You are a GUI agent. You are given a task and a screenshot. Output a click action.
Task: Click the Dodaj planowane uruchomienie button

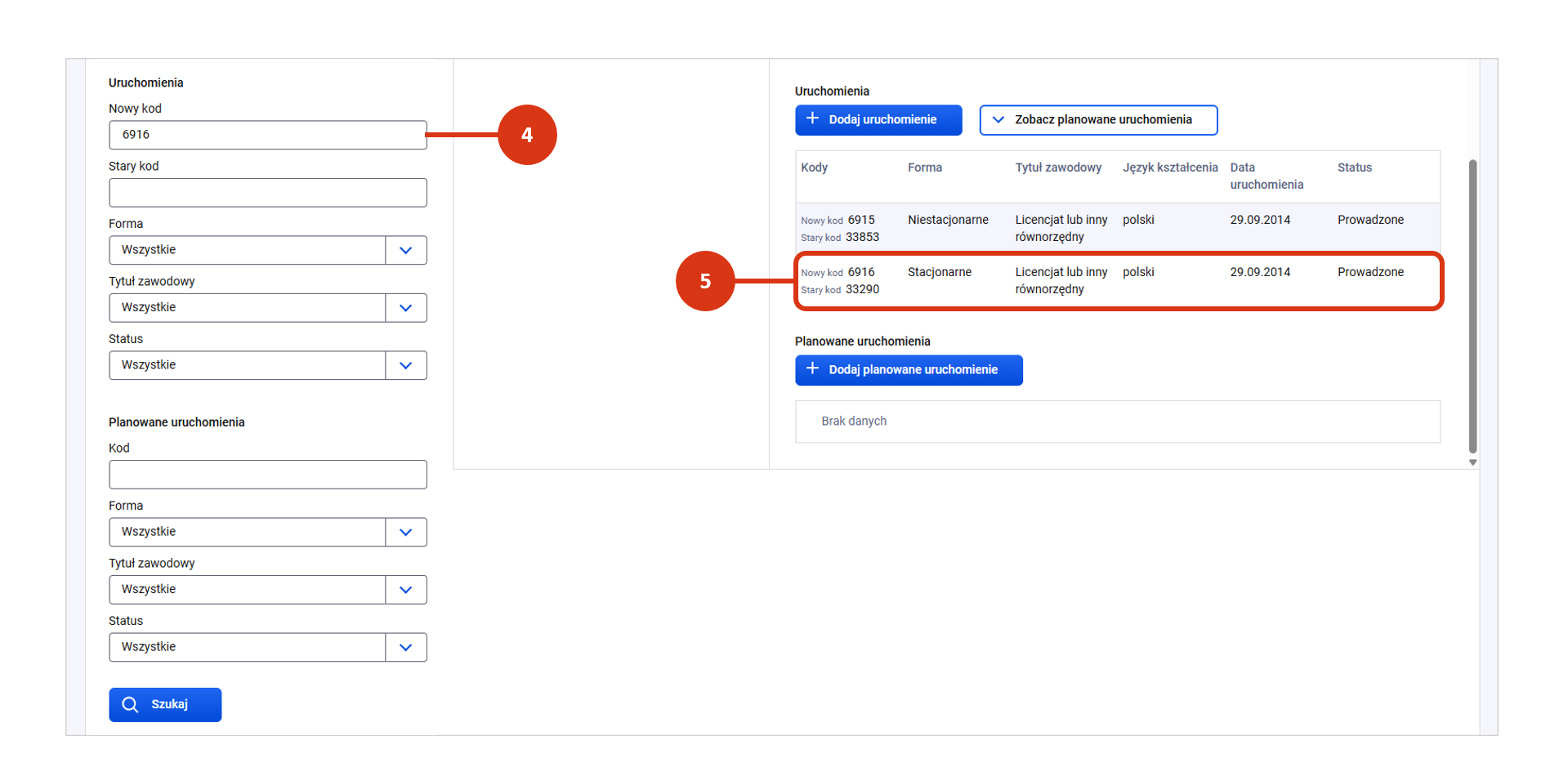pyautogui.click(x=909, y=369)
